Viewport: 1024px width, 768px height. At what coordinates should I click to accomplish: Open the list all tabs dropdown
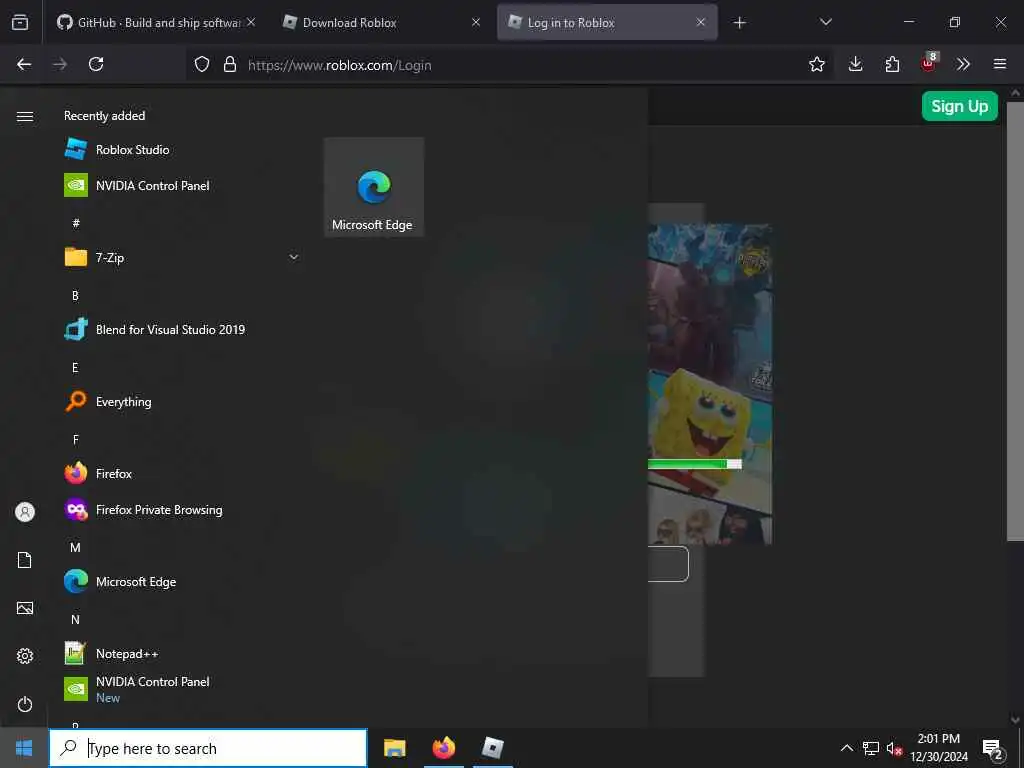tap(825, 22)
